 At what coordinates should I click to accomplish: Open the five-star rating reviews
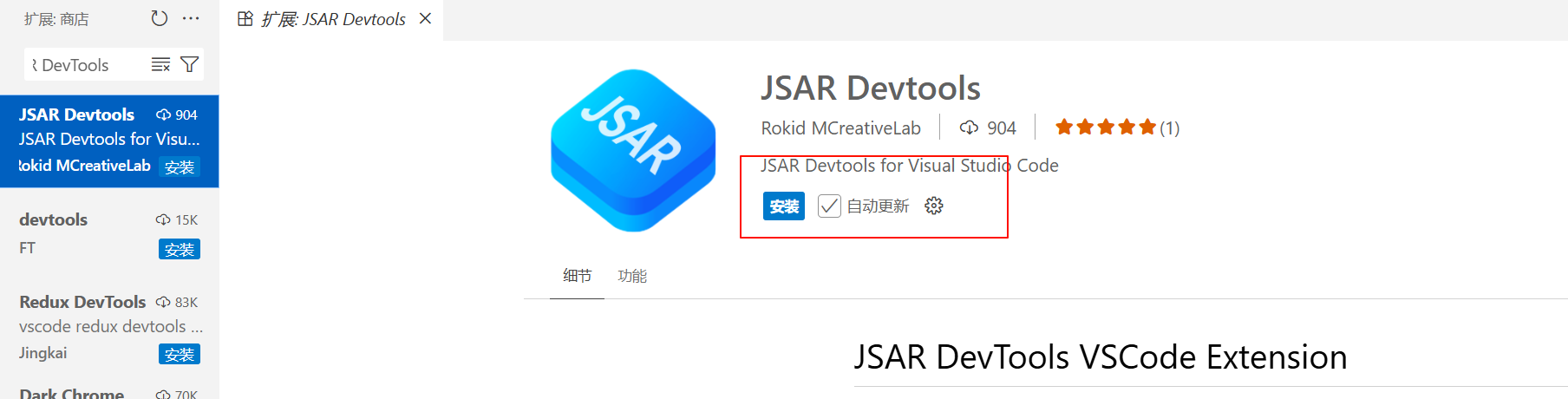pos(1117,128)
